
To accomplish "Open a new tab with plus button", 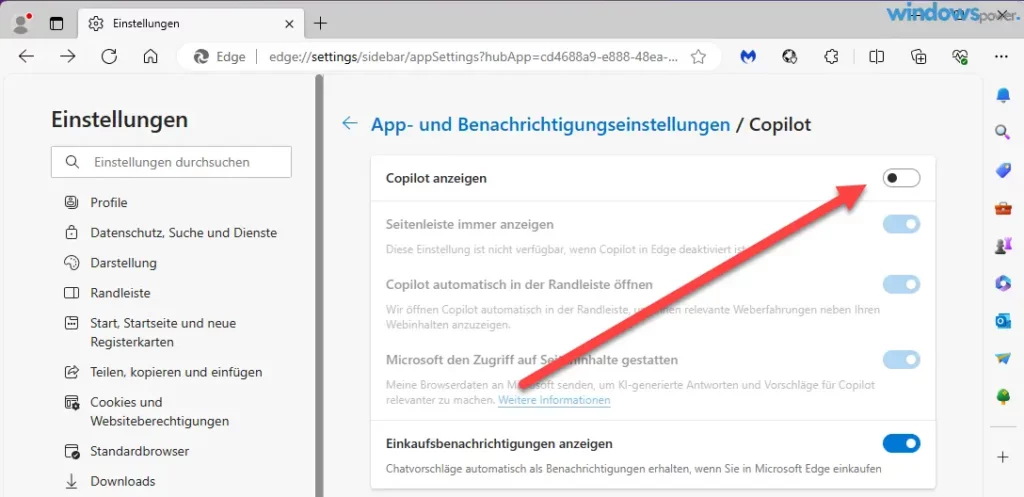I will pos(320,24).
